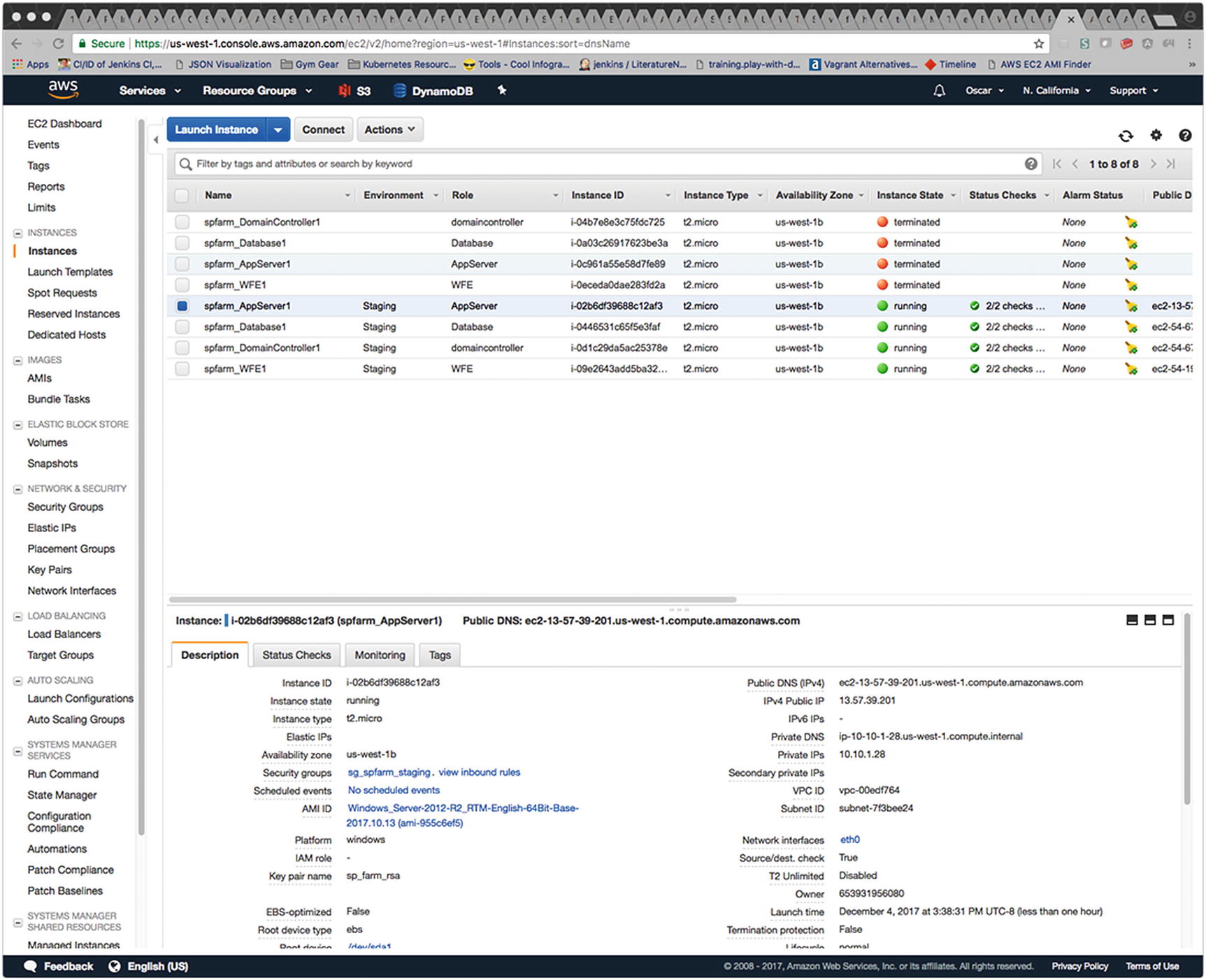Viewport: 1206px width, 980px height.
Task: Select terminated spfarm_Database1 checkbox
Action: [x=182, y=243]
